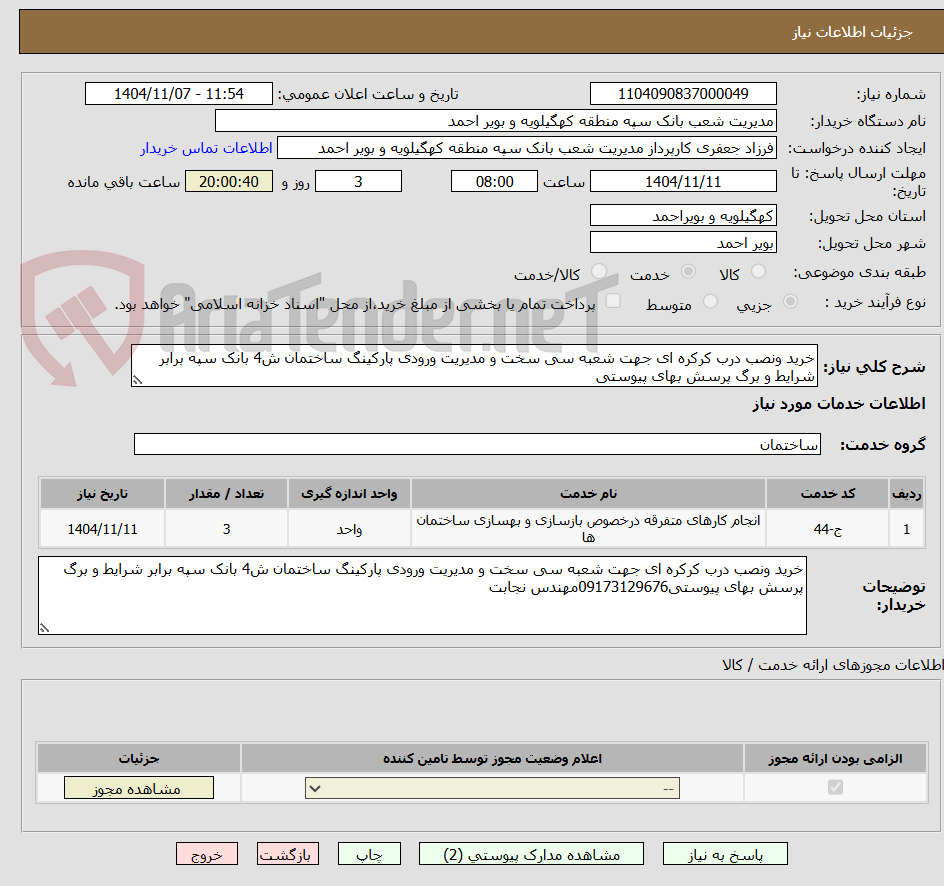Click the unit cell واحد
This screenshot has height=886, width=944.
[349, 529]
